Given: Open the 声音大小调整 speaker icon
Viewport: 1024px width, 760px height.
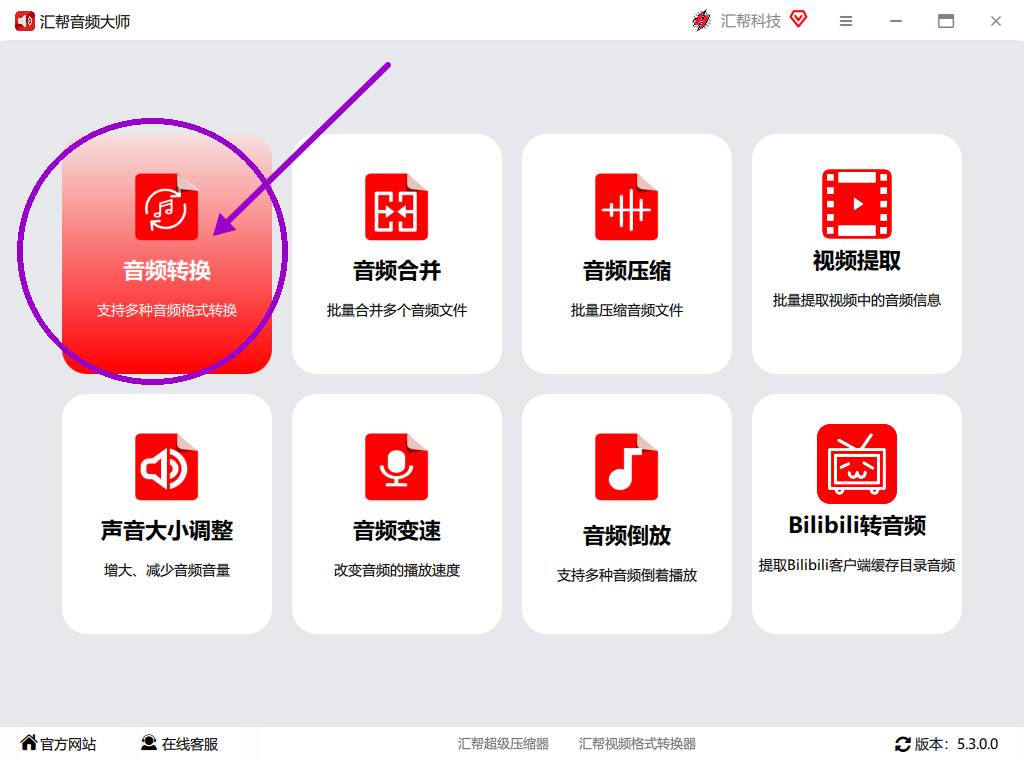Looking at the screenshot, I should click(167, 467).
